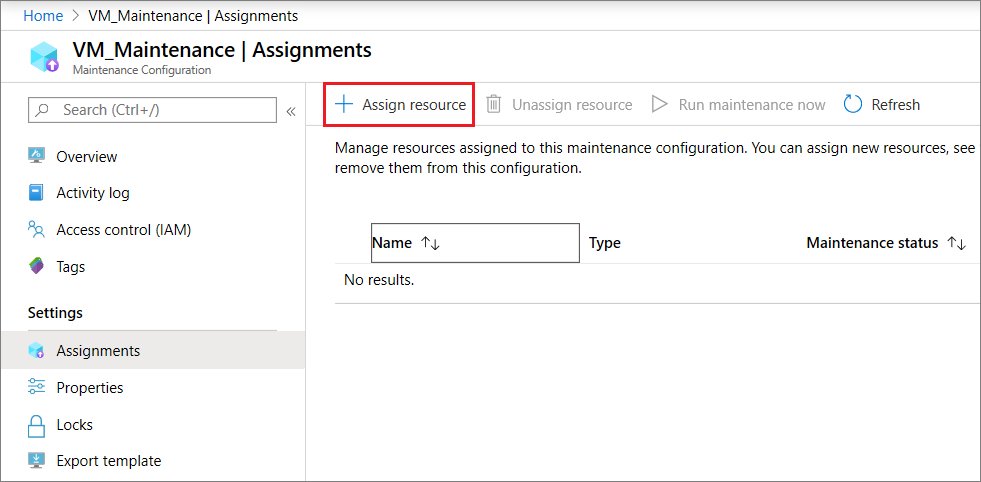The width and height of the screenshot is (981, 482).
Task: Click the Export template icon
Action: (37, 461)
